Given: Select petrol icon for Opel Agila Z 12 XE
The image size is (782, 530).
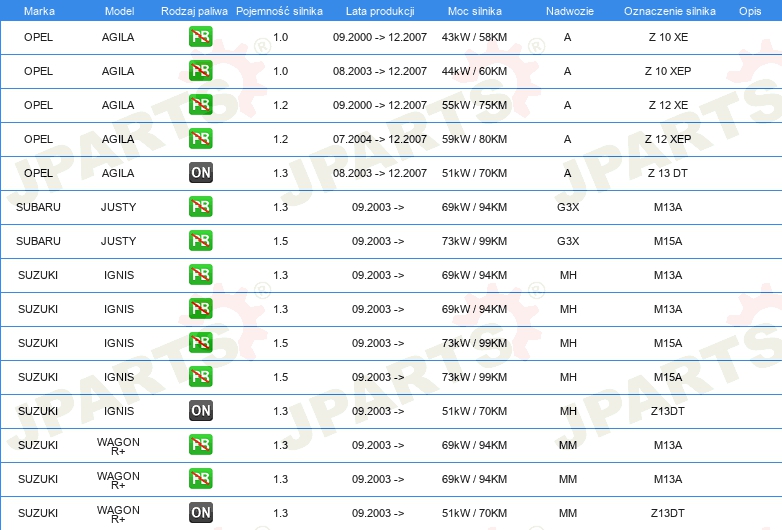Looking at the screenshot, I should tap(200, 105).
